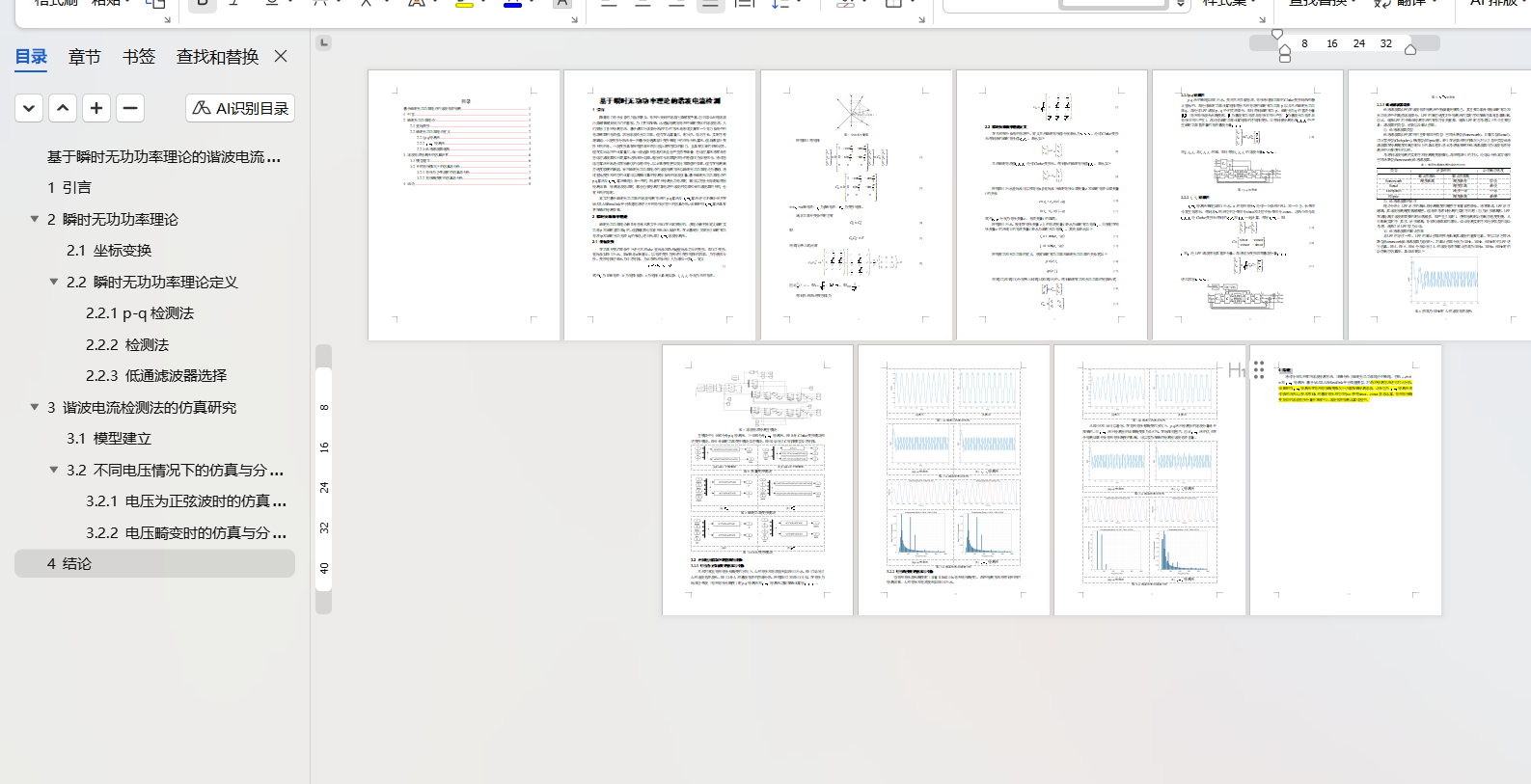Click the up-chevron button in the outline pane

[x=63, y=108]
